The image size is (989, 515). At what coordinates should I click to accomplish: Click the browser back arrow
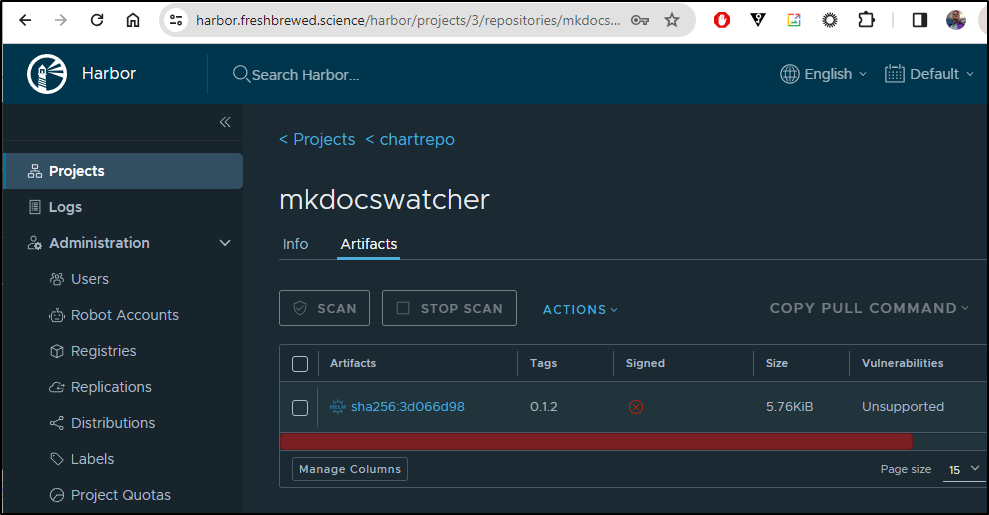click(x=25, y=20)
